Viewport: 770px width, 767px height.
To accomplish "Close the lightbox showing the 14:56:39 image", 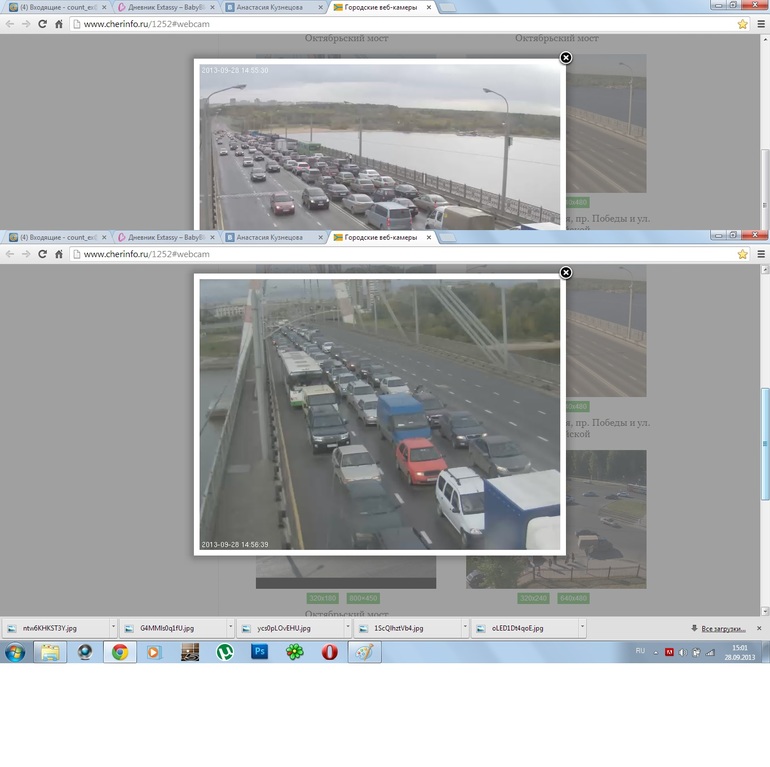I will click(x=566, y=272).
